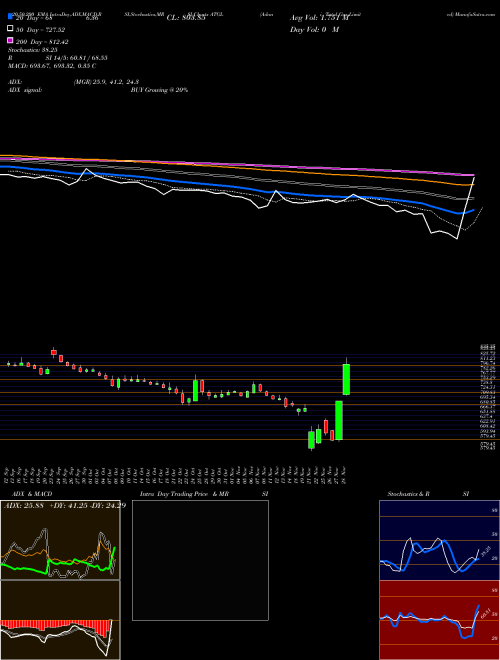Click the Avg Vol 1.751 M readout
This screenshot has height=660, width=500.
click(x=319, y=18)
